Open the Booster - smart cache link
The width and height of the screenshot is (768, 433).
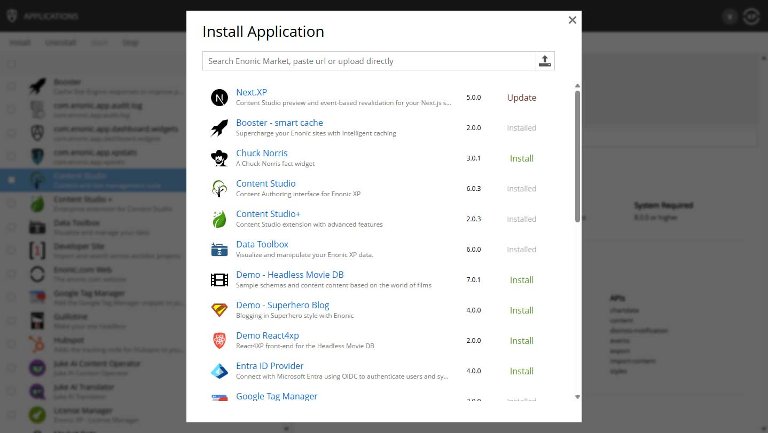(x=279, y=122)
